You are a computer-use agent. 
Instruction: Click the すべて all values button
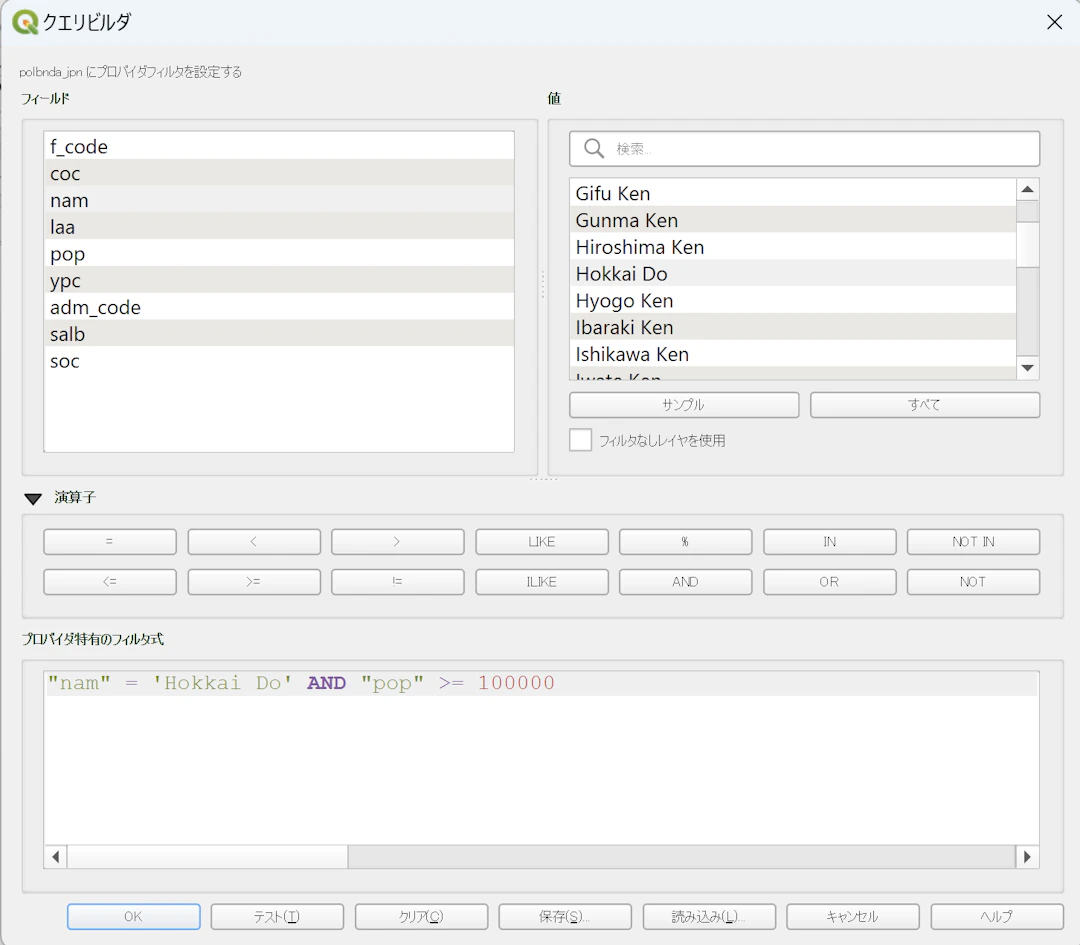(x=925, y=405)
